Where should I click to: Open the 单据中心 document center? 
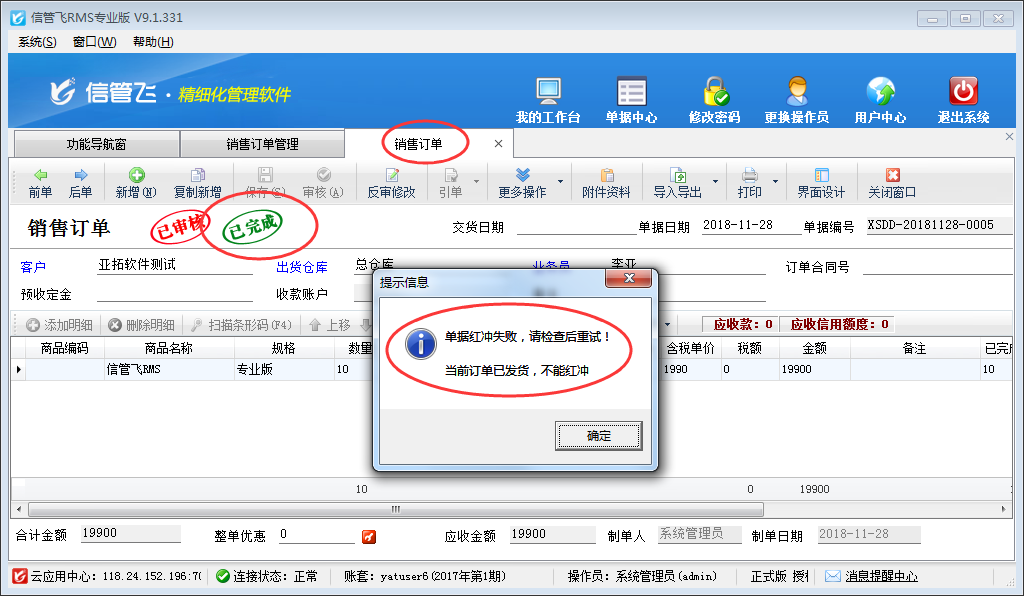[x=631, y=100]
